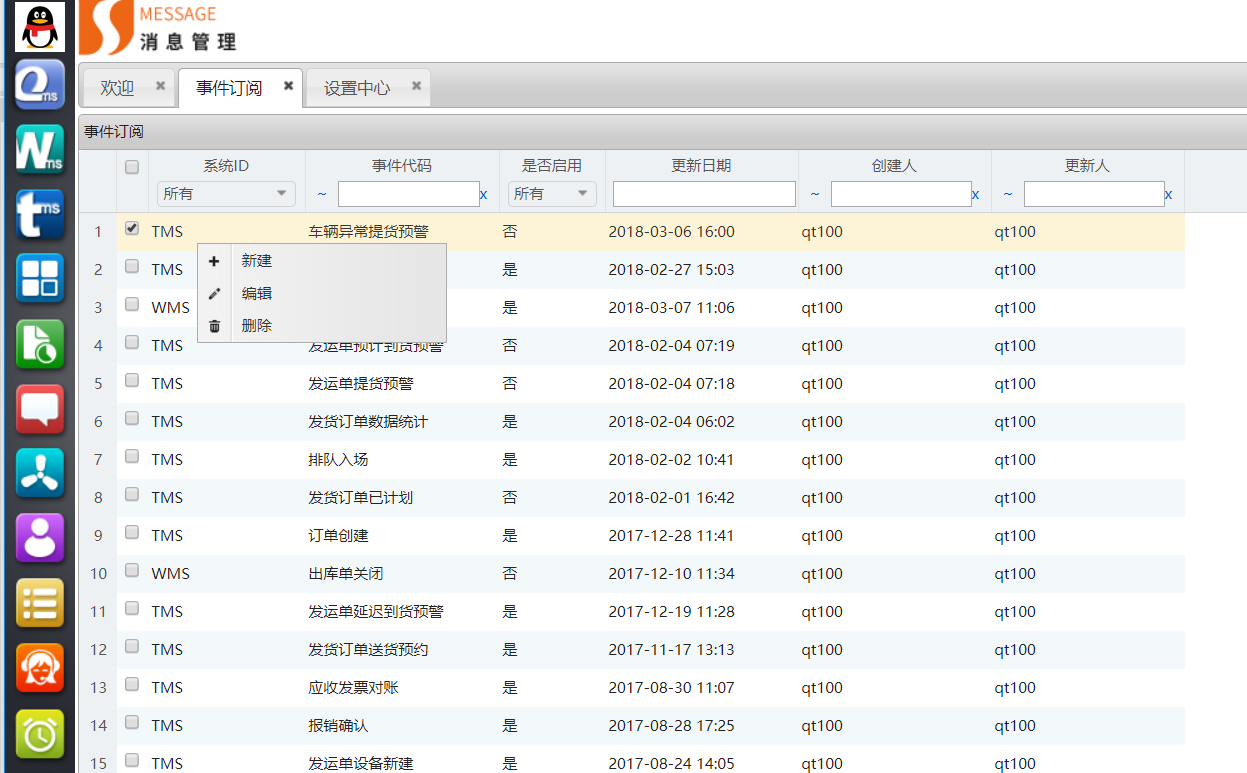
Task: Click the orange customer service headset icon
Action: click(x=40, y=668)
